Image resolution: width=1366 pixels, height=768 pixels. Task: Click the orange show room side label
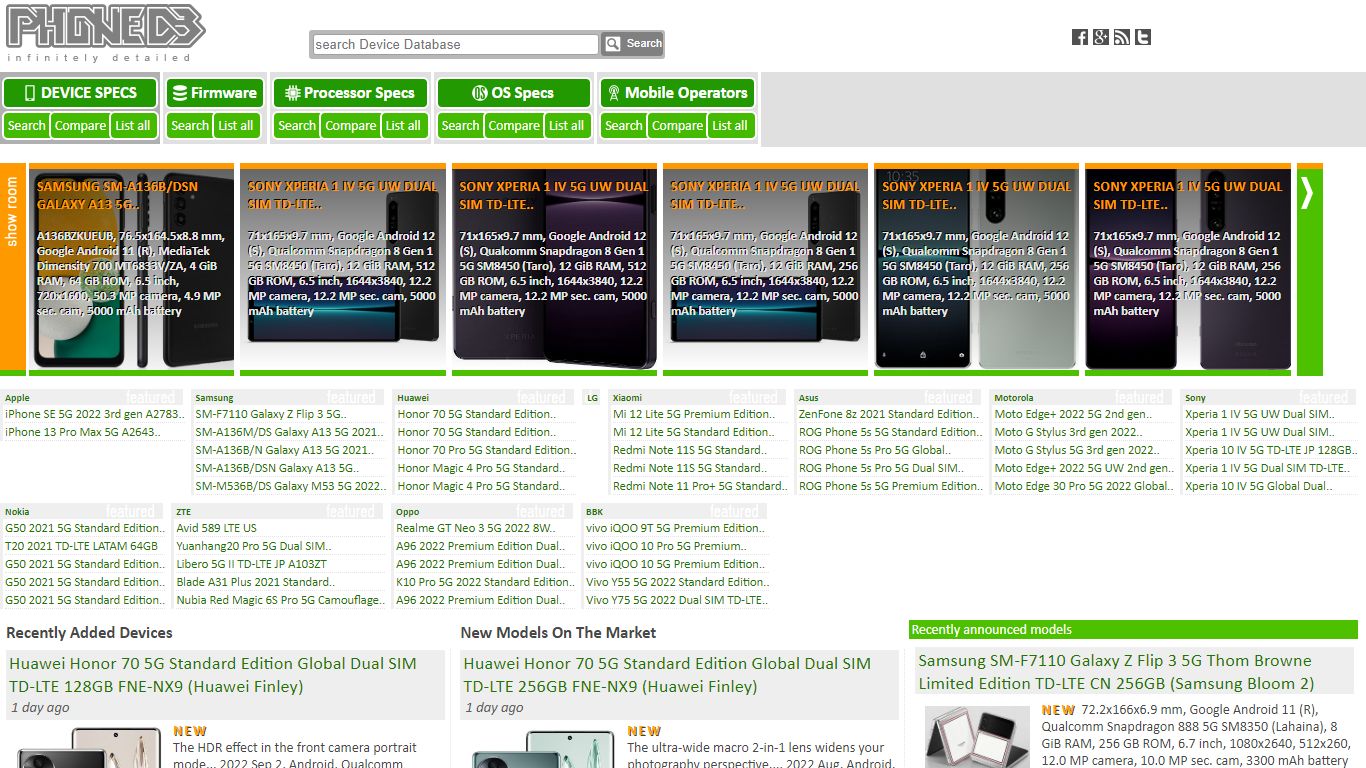12,270
